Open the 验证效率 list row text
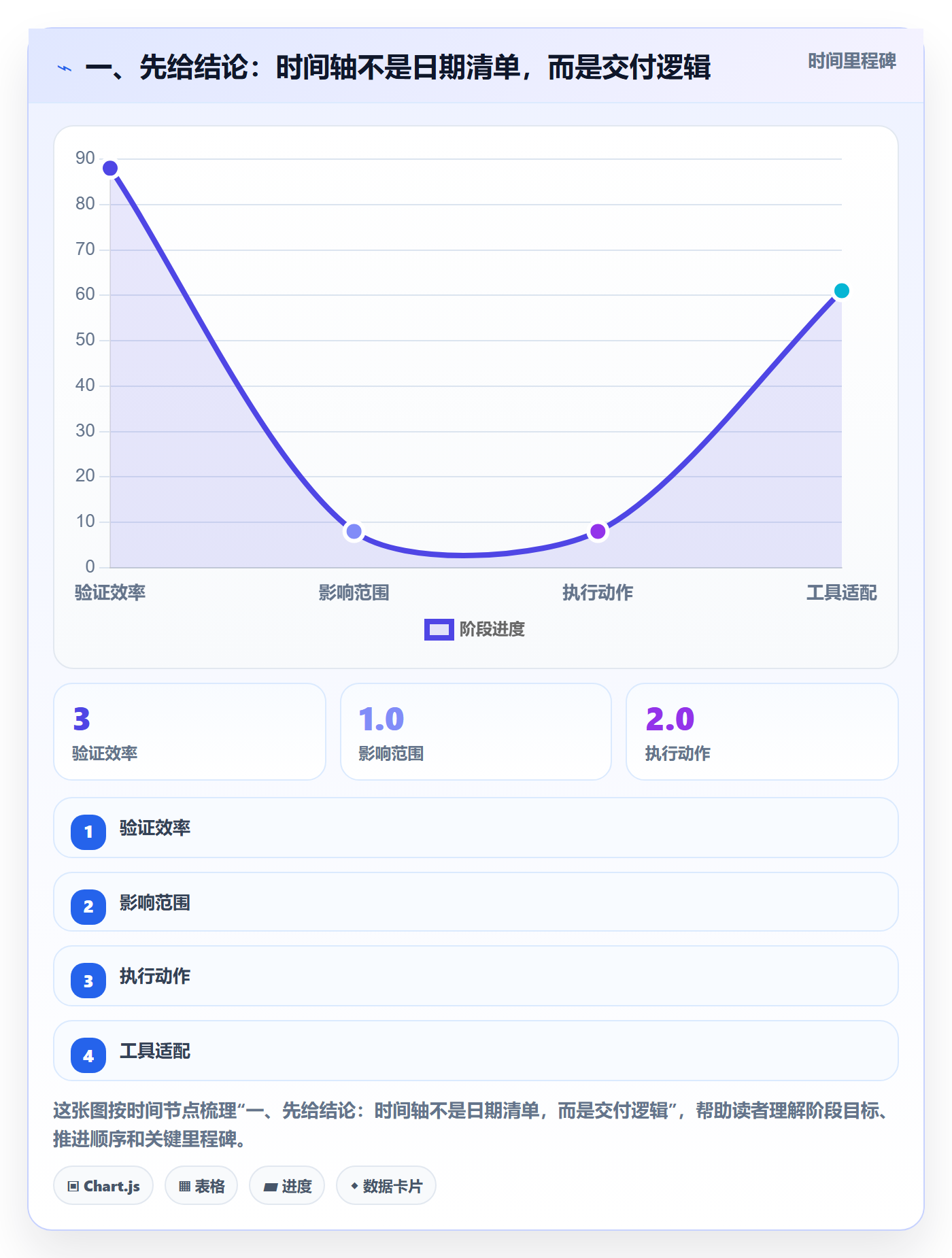The height and width of the screenshot is (1258, 952). point(155,828)
